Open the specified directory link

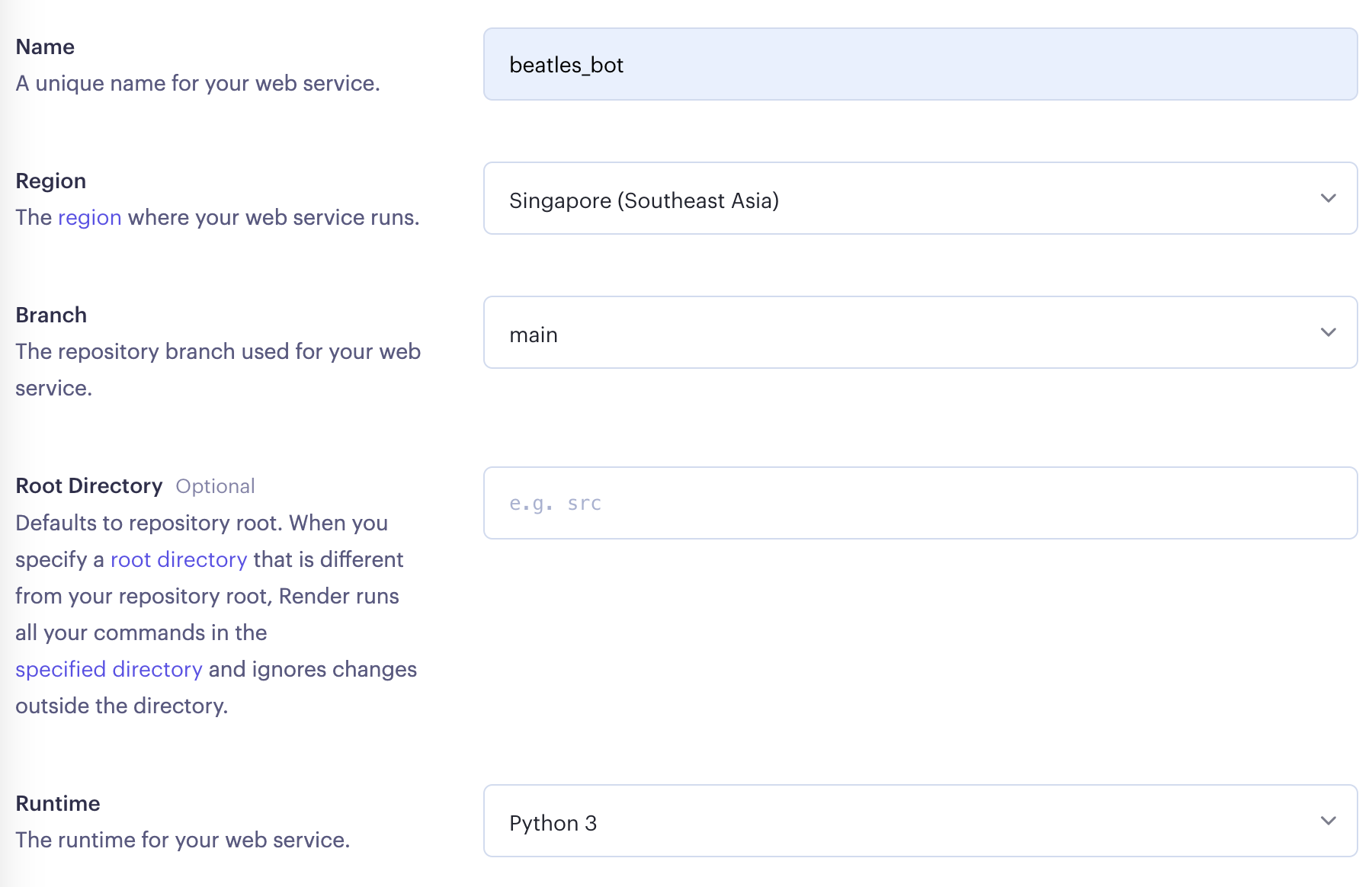coord(108,669)
